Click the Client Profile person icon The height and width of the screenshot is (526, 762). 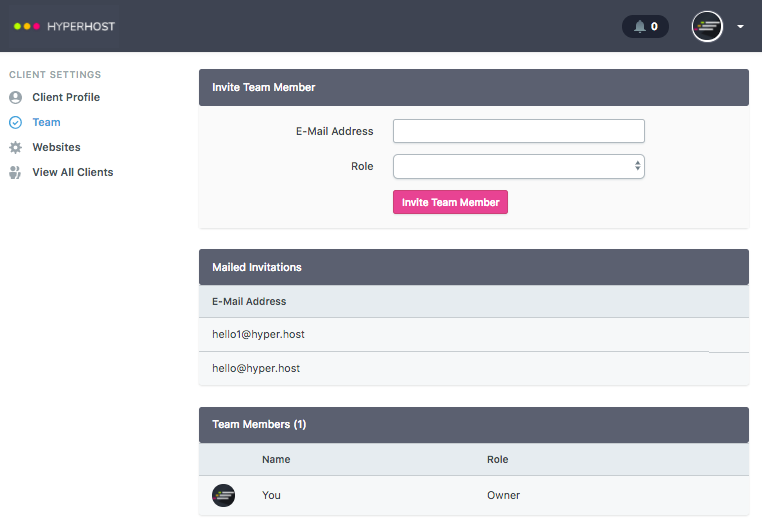(16, 97)
